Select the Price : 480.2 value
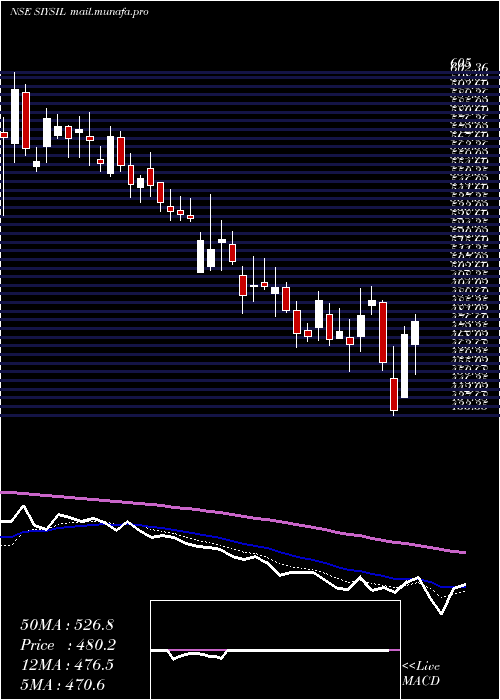The width and height of the screenshot is (500, 700). [68, 645]
